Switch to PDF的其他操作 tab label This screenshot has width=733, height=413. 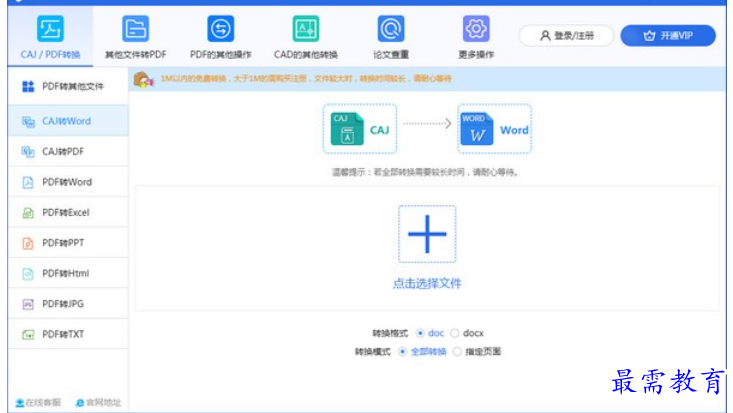(x=221, y=55)
